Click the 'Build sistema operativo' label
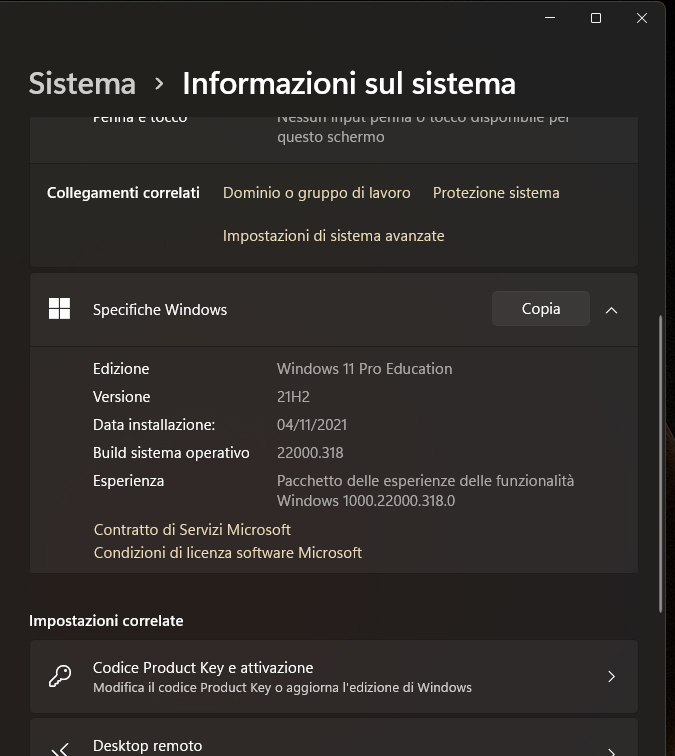The image size is (675, 756). [x=171, y=453]
